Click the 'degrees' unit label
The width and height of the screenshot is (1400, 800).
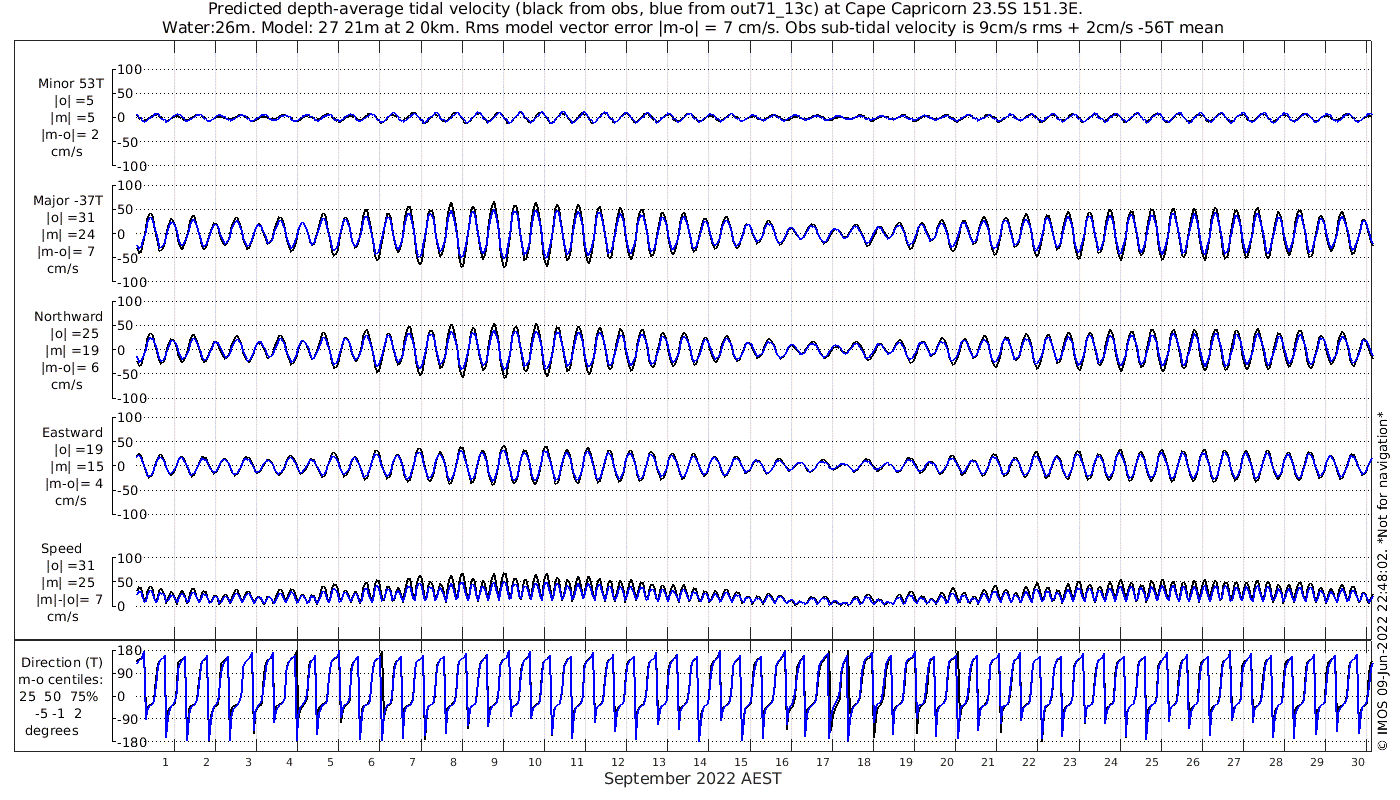click(x=52, y=730)
